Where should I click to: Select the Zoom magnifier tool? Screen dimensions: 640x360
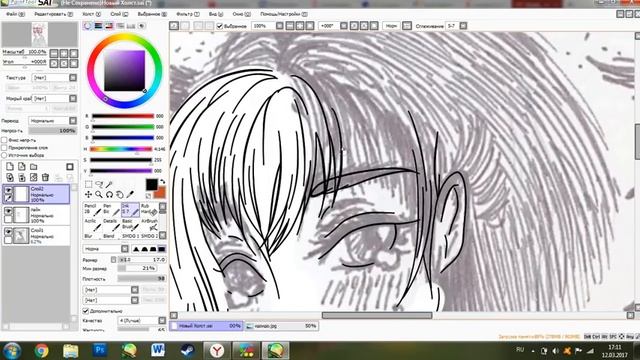click(x=98, y=195)
